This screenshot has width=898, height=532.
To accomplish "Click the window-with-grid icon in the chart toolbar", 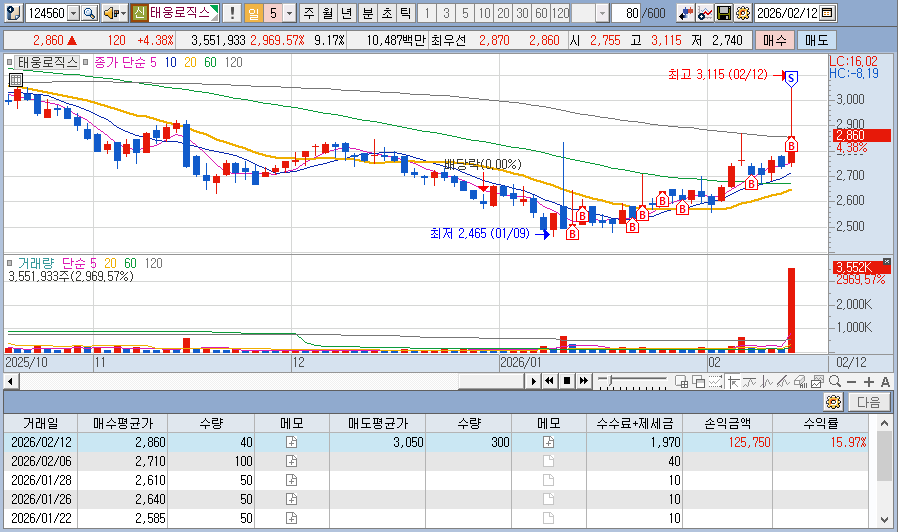I will [x=682, y=381].
